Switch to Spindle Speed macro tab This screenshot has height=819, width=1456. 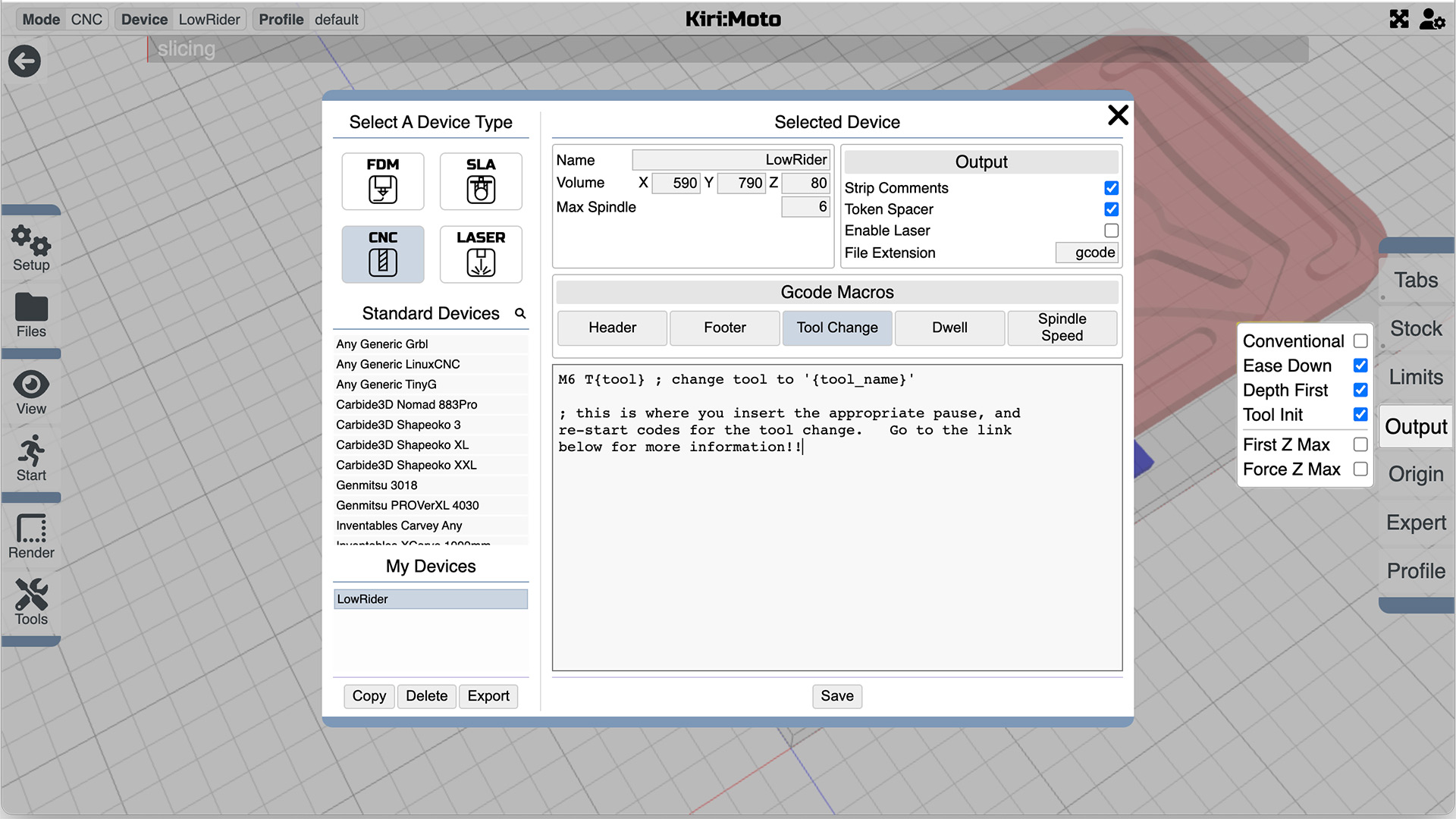(x=1062, y=328)
